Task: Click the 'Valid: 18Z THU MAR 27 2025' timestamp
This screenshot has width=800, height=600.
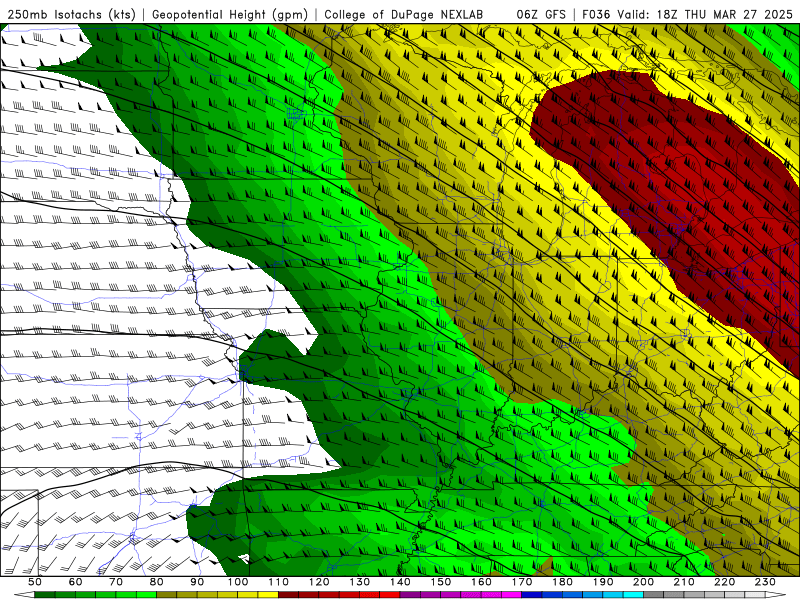Action: point(705,14)
